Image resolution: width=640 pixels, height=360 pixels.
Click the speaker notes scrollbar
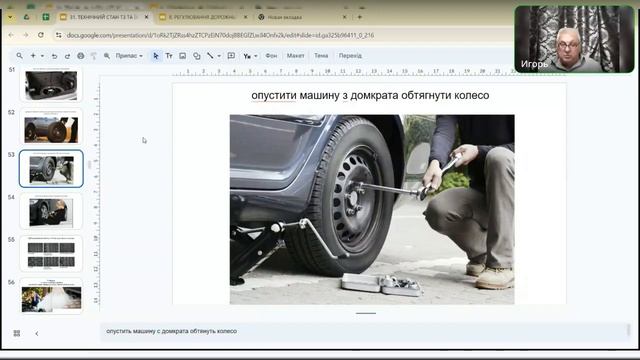pyautogui.click(x=629, y=330)
